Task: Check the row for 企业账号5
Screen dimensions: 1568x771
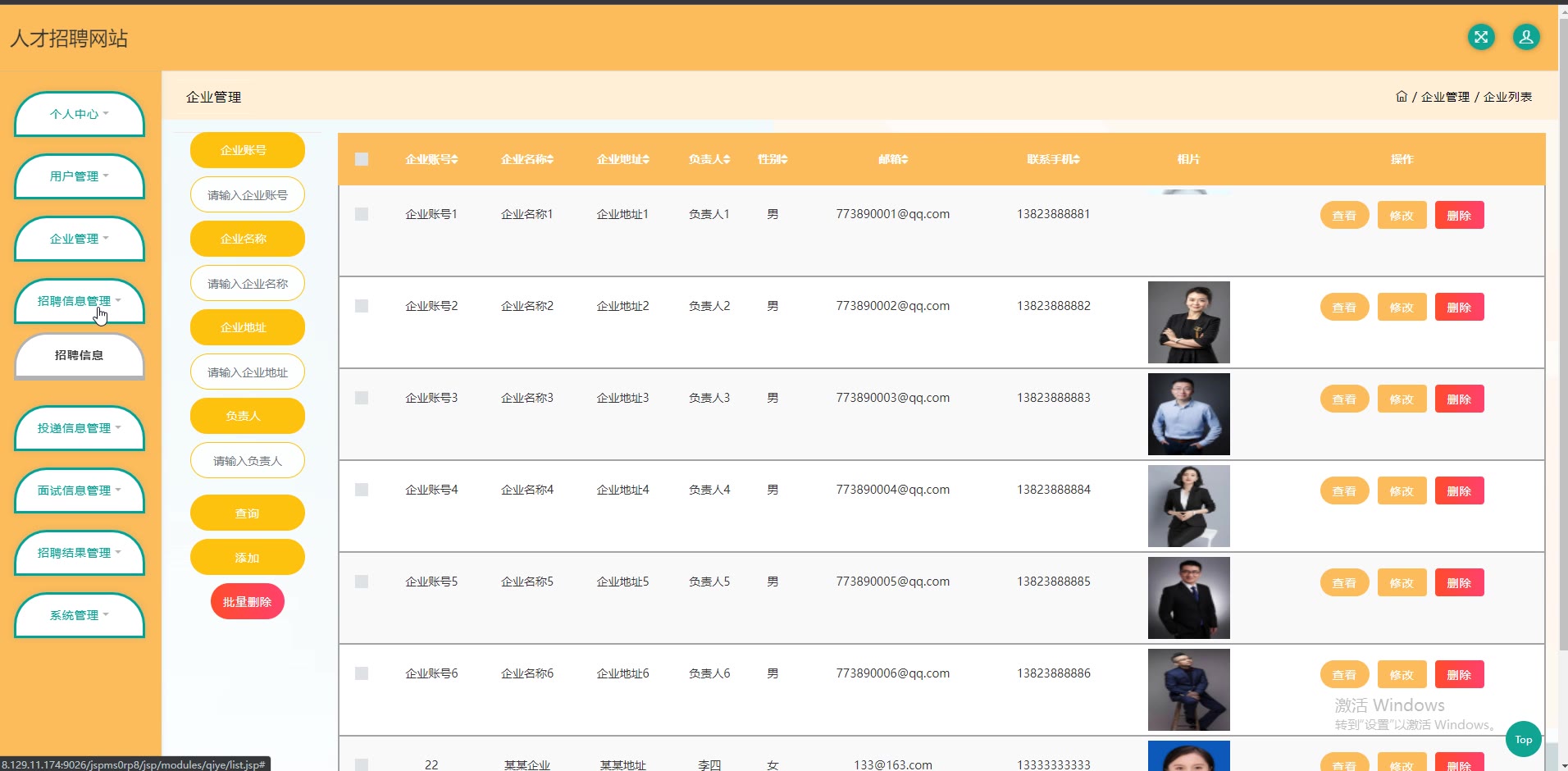Action: (362, 582)
